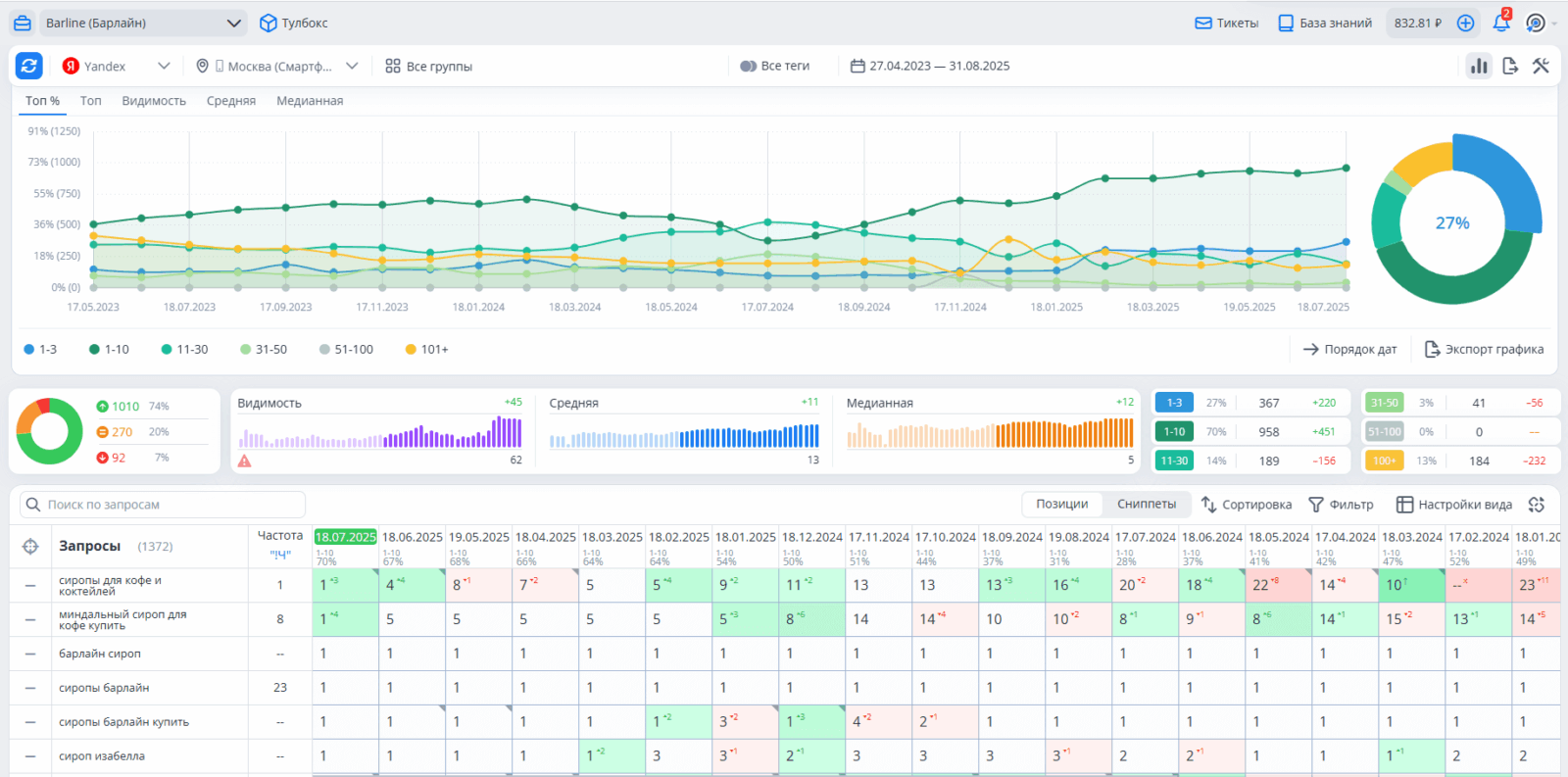Open the Тикеты link
Screen dimensions: 1568x777
coord(1227,23)
